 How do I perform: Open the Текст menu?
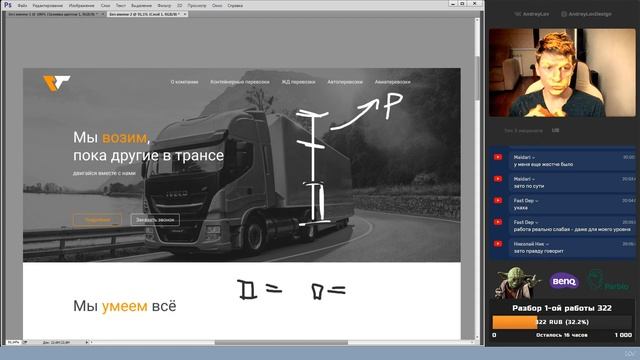(121, 6)
